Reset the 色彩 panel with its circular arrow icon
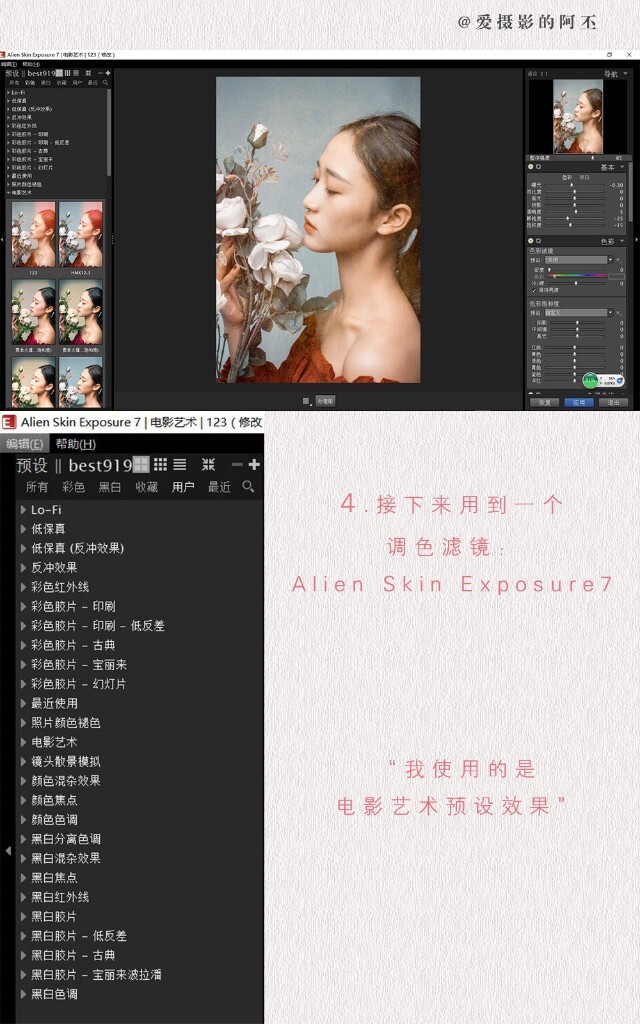This screenshot has height=1024, width=640. click(538, 241)
